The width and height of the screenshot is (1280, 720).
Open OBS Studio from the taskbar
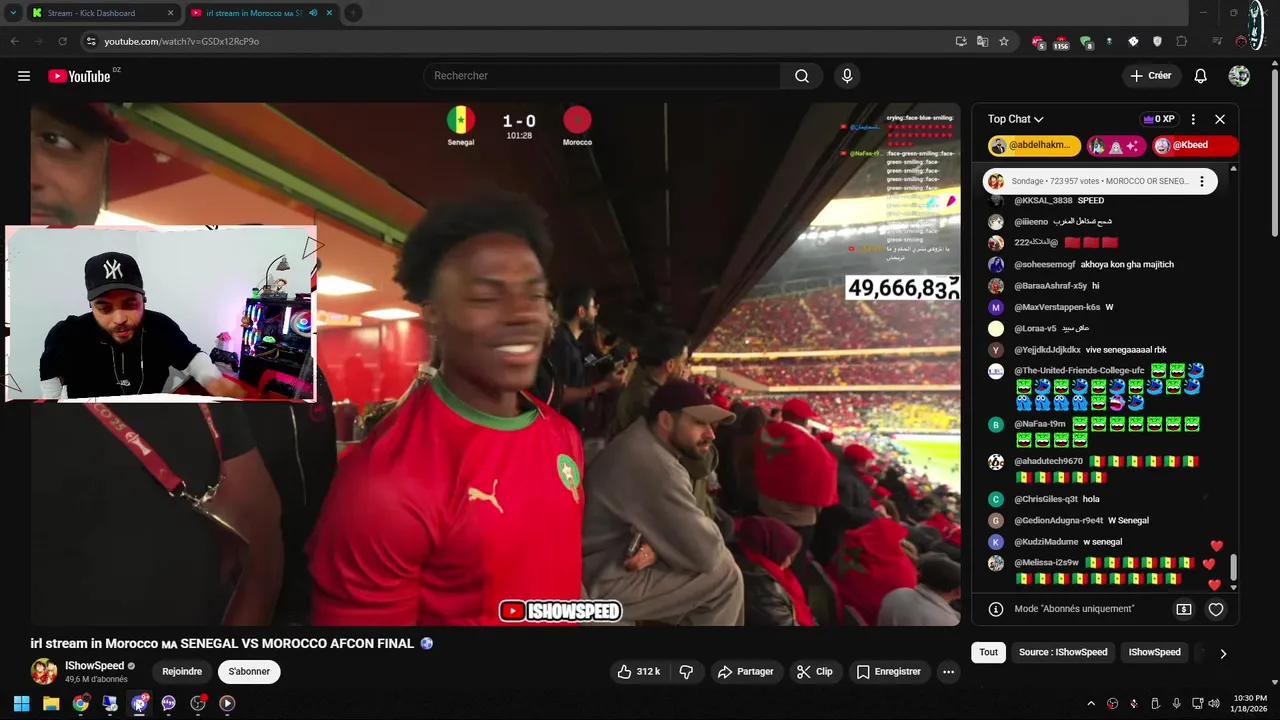(x=198, y=703)
